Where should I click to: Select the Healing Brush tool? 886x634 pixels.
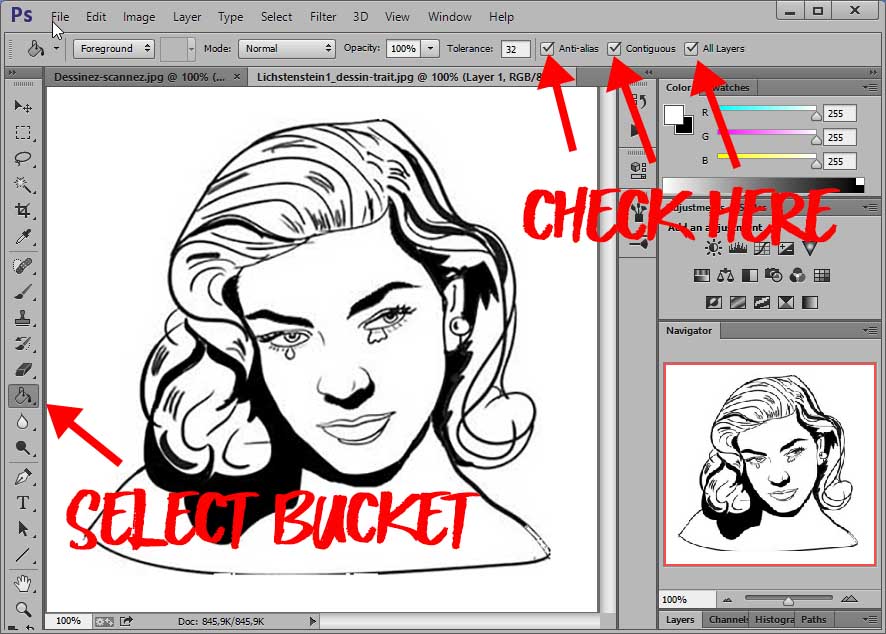pos(23,266)
